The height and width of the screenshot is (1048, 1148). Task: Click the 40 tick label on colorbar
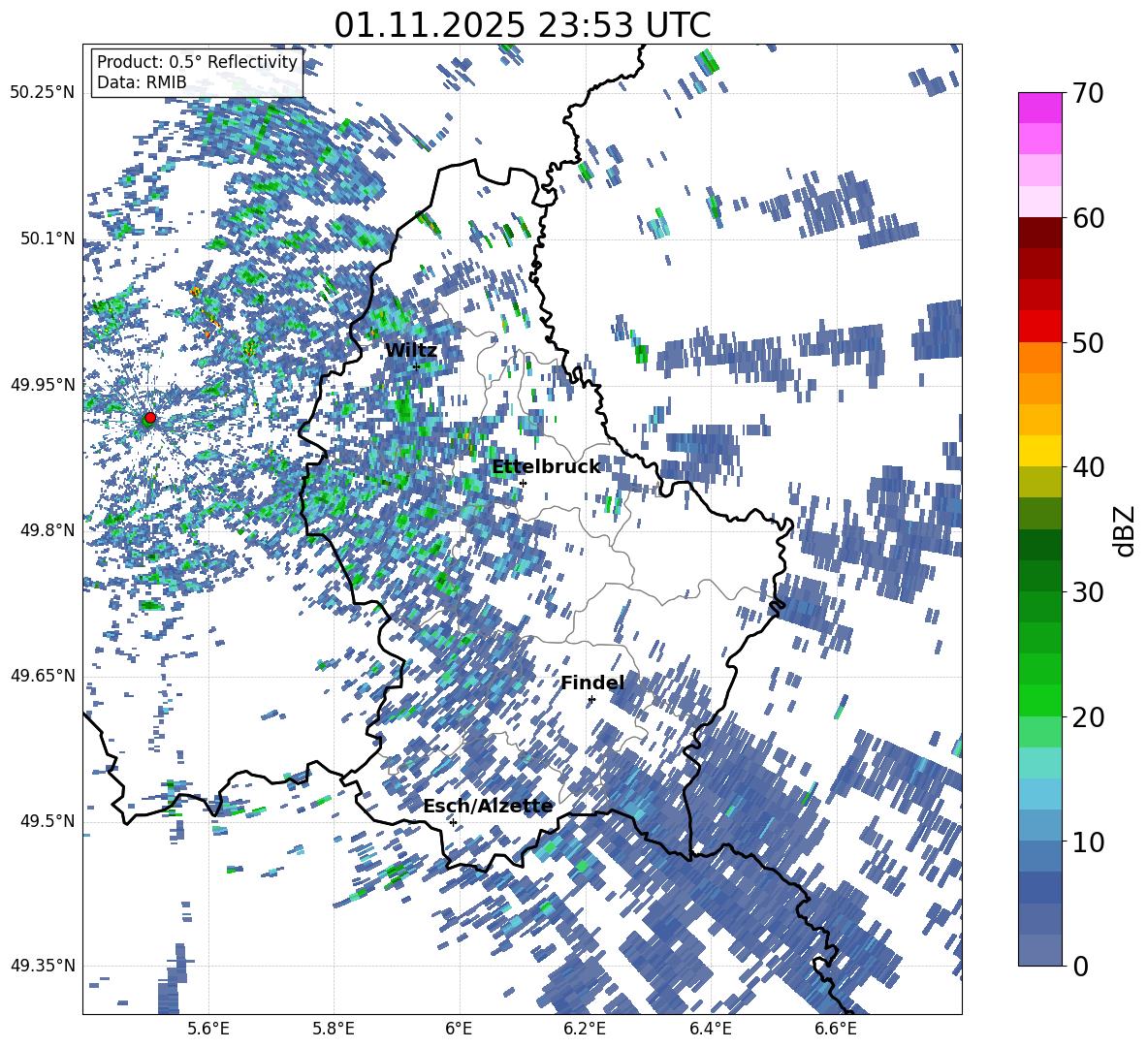pyautogui.click(x=1088, y=467)
